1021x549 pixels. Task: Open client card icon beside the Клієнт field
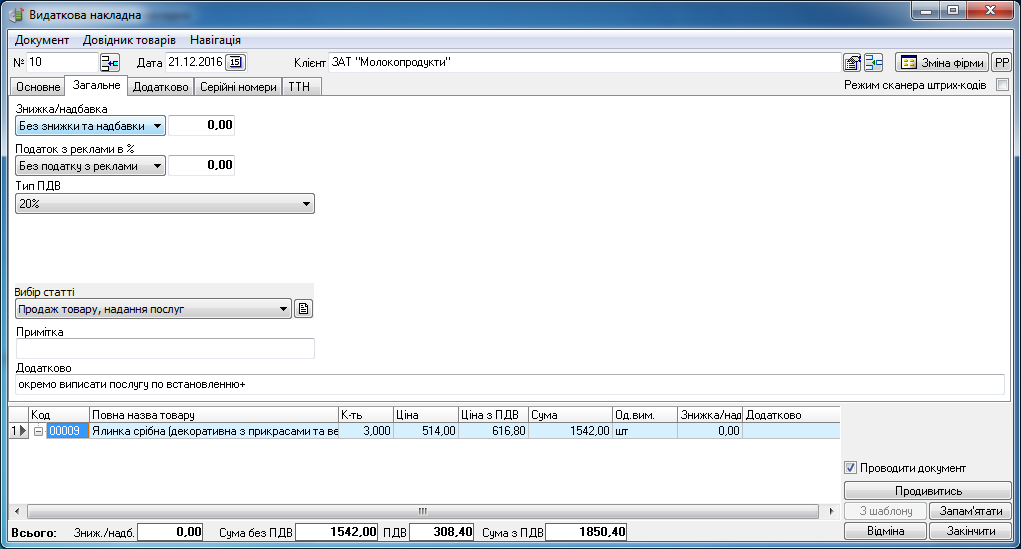pyautogui.click(x=852, y=62)
